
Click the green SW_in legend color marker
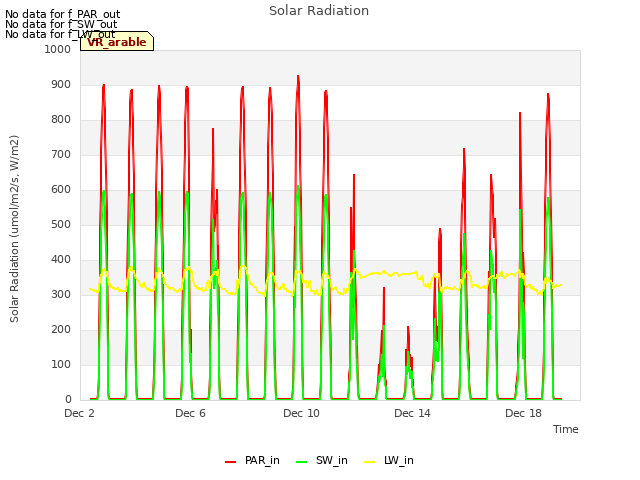coord(302,462)
